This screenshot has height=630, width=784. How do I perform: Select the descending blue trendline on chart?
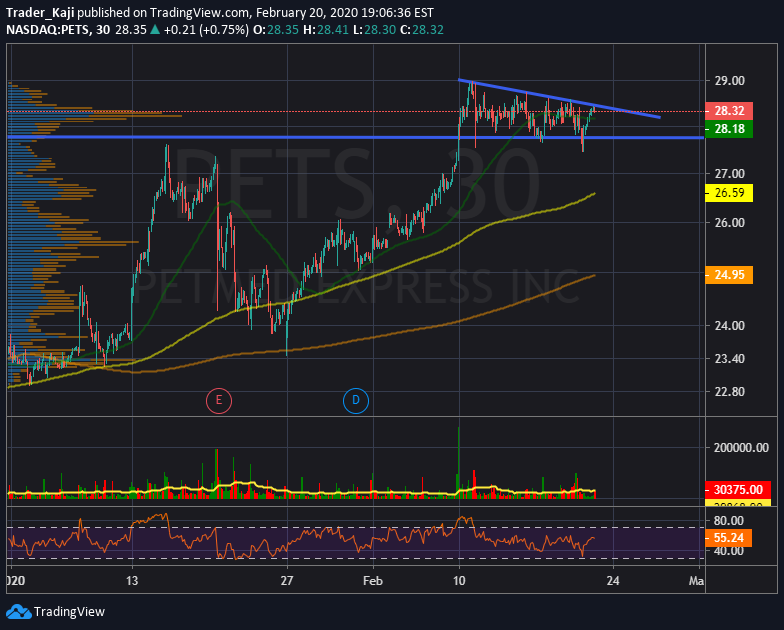559,98
